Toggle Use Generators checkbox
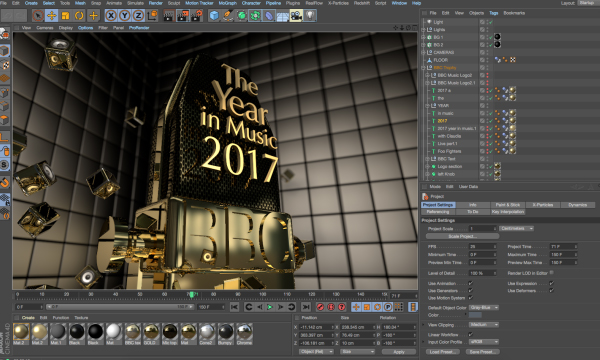 [x=471, y=291]
